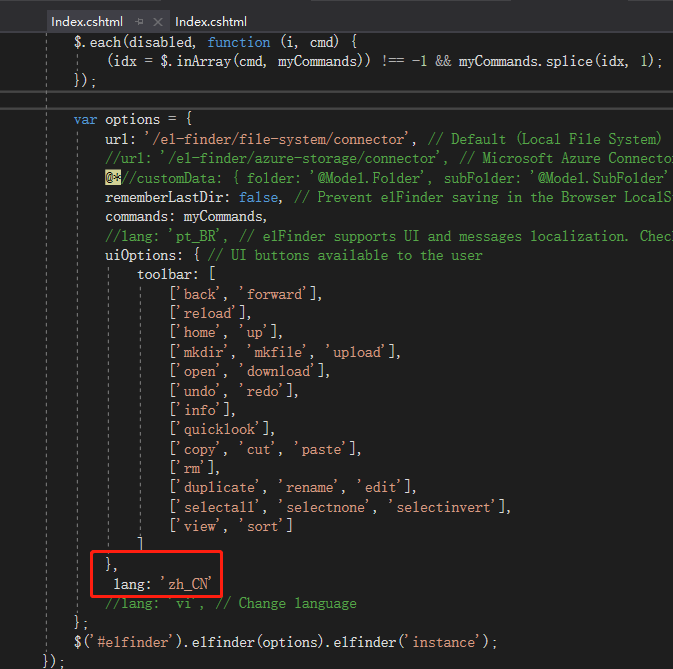Image resolution: width=673 pixels, height=669 pixels.
Task: Close the active Index.cshtml tab
Action: 158,21
